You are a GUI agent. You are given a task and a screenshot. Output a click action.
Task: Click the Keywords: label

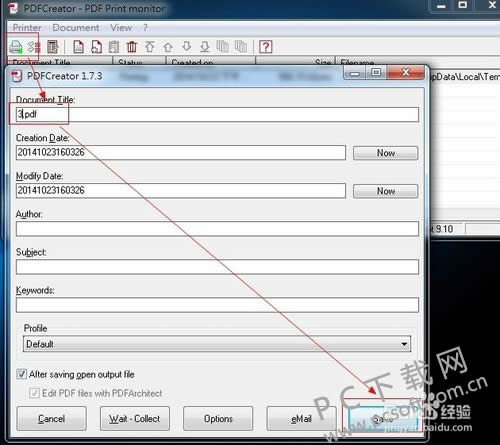pyautogui.click(x=35, y=290)
